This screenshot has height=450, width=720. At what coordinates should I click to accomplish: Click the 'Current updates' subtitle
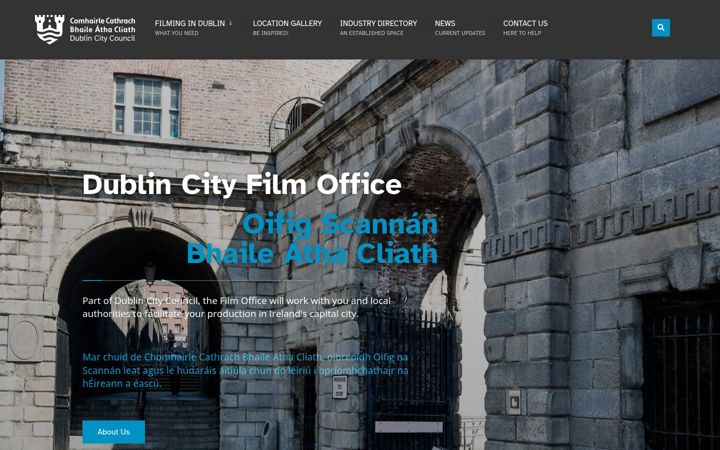[460, 33]
